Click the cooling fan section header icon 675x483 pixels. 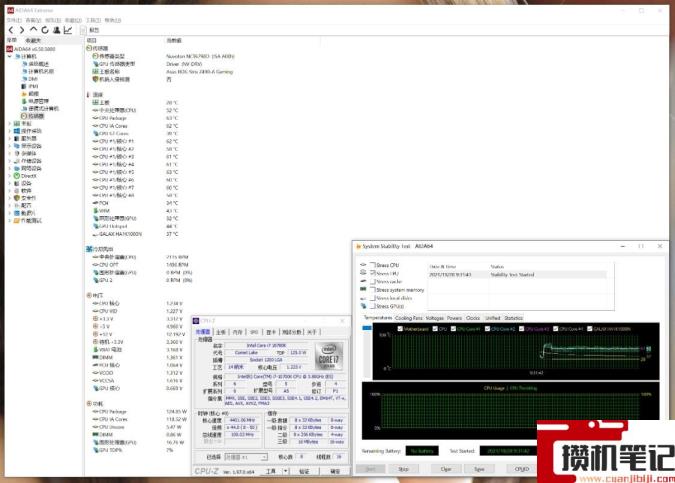click(89, 249)
